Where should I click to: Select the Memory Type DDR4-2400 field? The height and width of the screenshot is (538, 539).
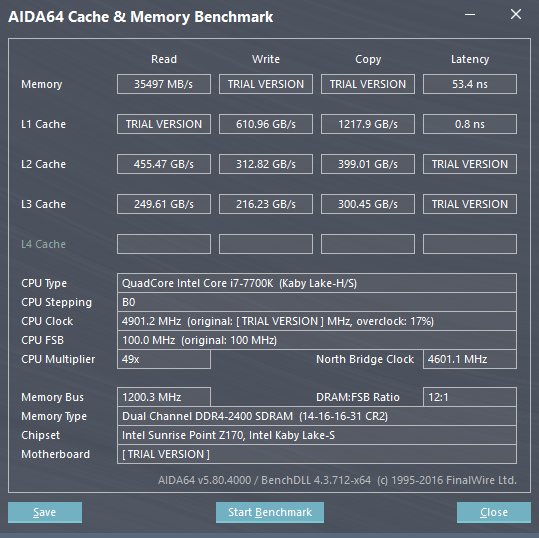click(x=317, y=416)
